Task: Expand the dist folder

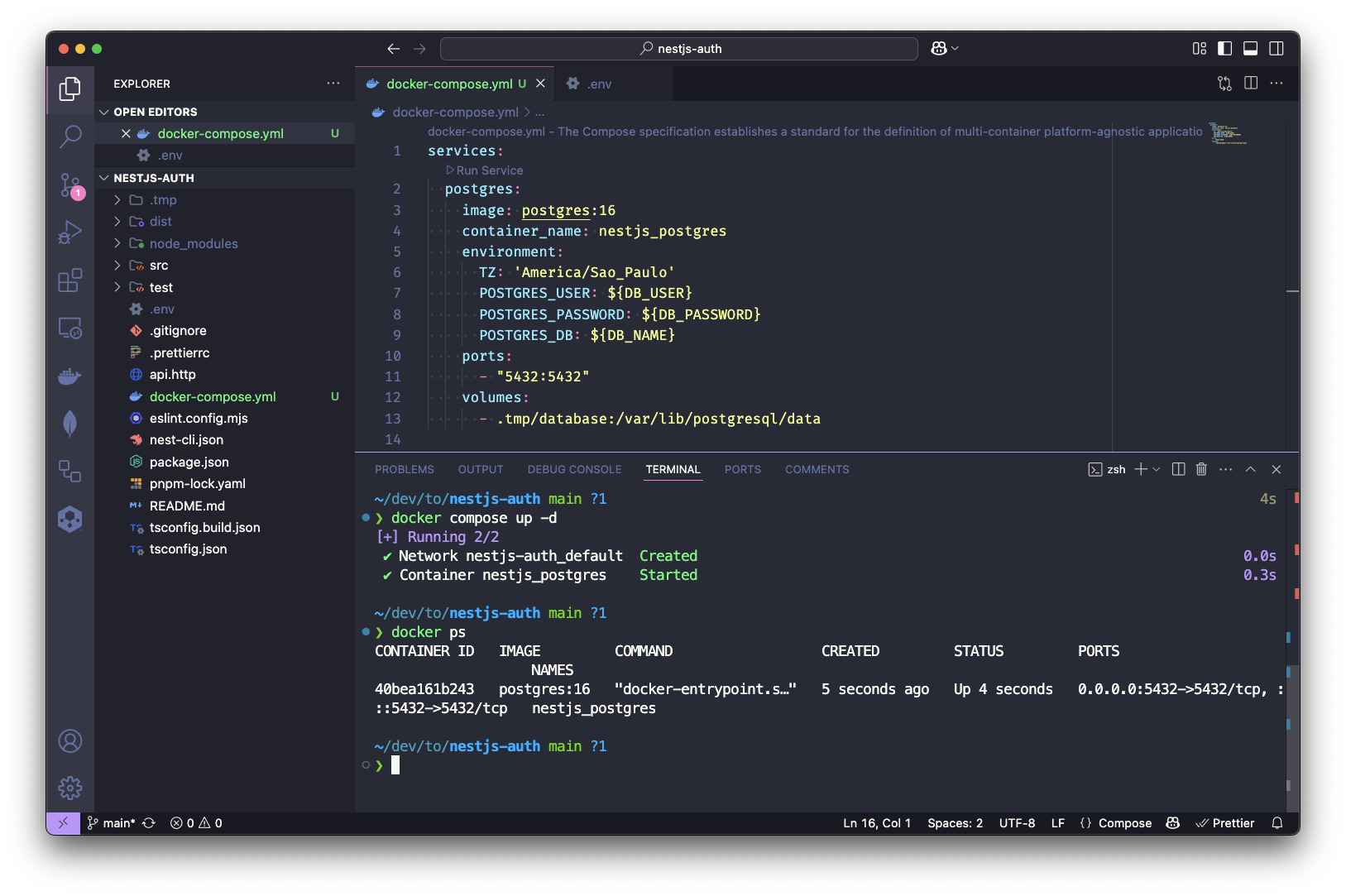Action: [x=117, y=222]
